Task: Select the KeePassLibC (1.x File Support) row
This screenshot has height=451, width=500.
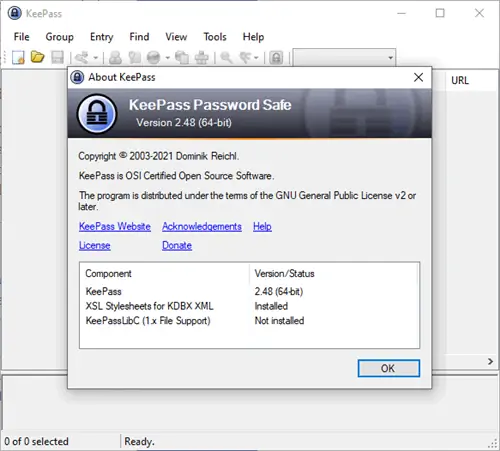Action: pos(249,321)
